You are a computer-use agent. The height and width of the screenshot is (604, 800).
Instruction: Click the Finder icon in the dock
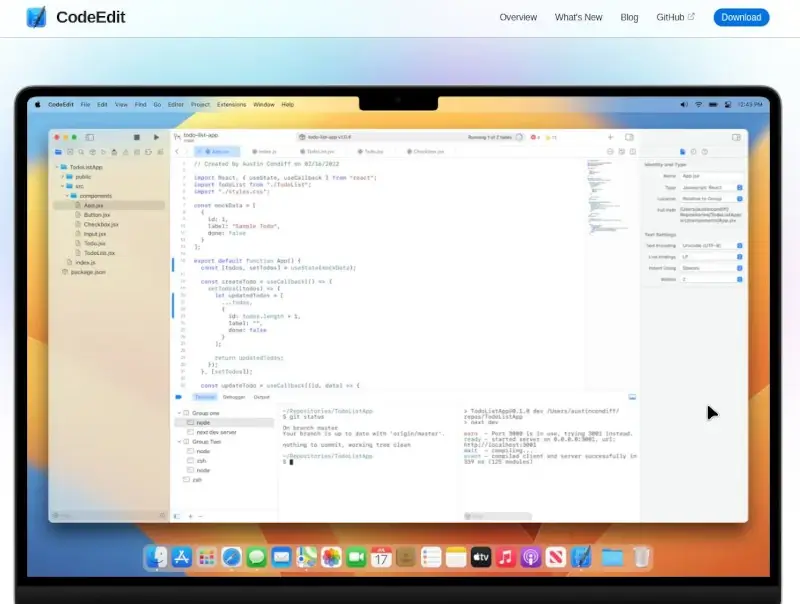[x=156, y=557]
